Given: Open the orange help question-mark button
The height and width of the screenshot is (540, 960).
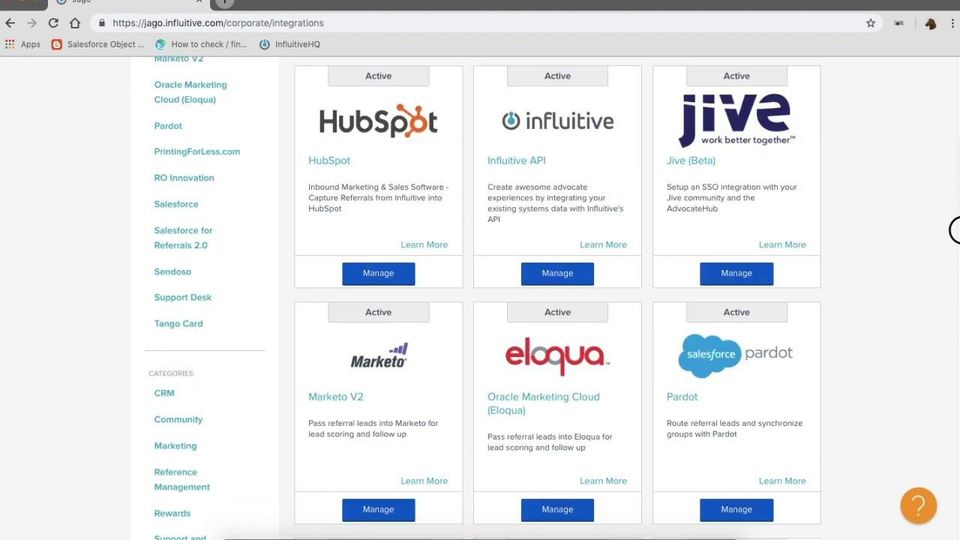Looking at the screenshot, I should 918,506.
